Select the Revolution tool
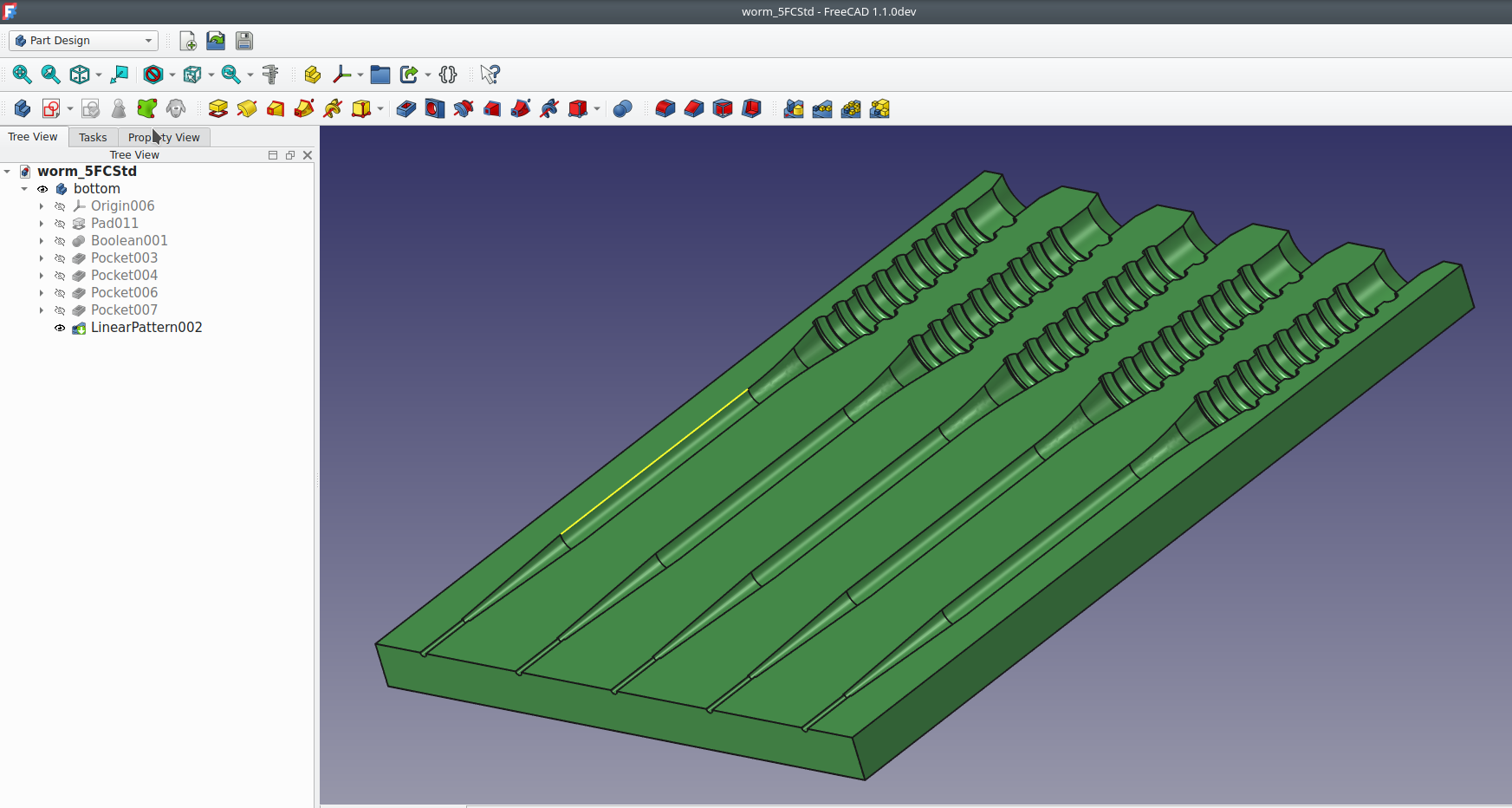 click(247, 108)
